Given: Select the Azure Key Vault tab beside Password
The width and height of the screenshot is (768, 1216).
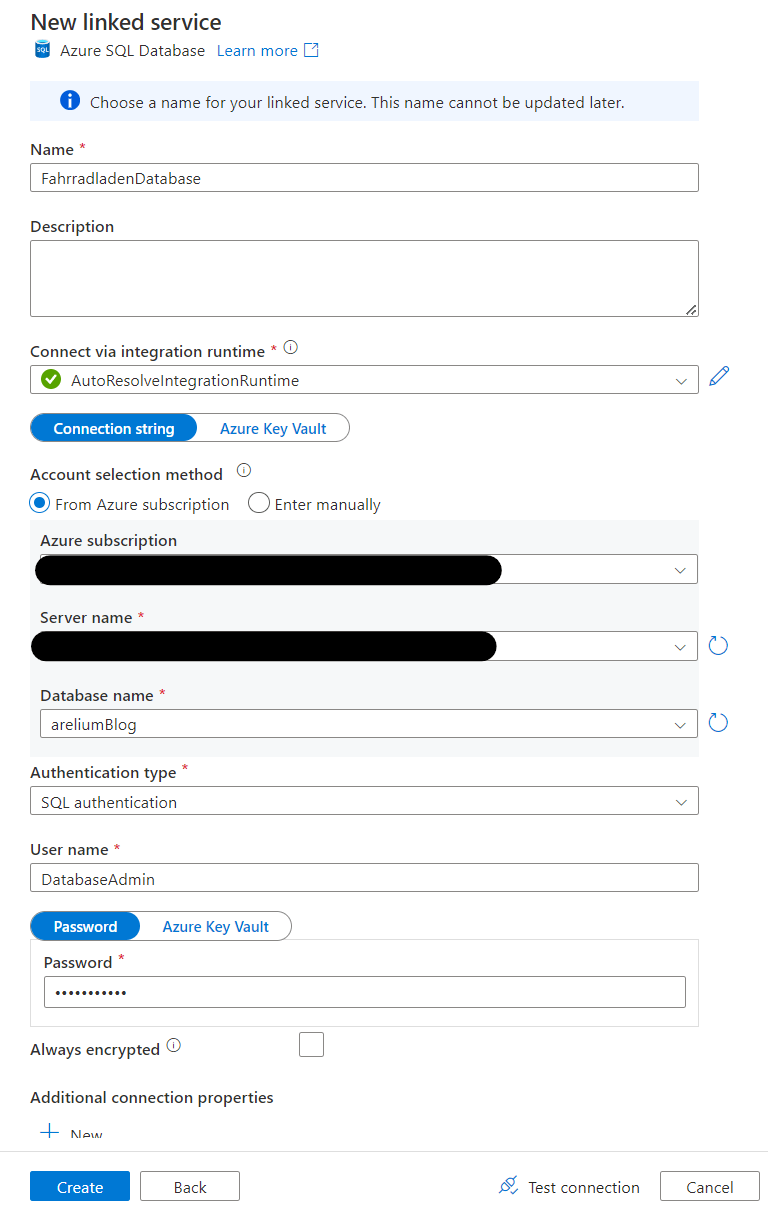Looking at the screenshot, I should (x=216, y=926).
